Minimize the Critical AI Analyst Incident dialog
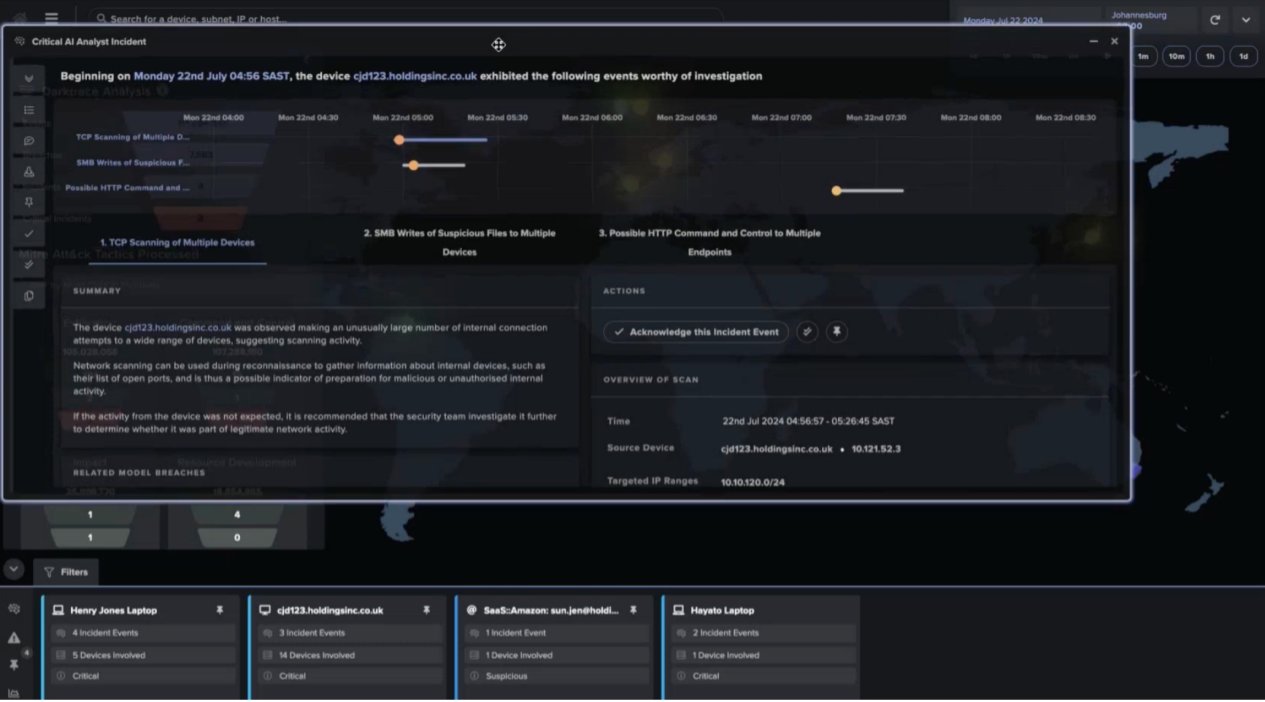1265x702 pixels. [1093, 42]
